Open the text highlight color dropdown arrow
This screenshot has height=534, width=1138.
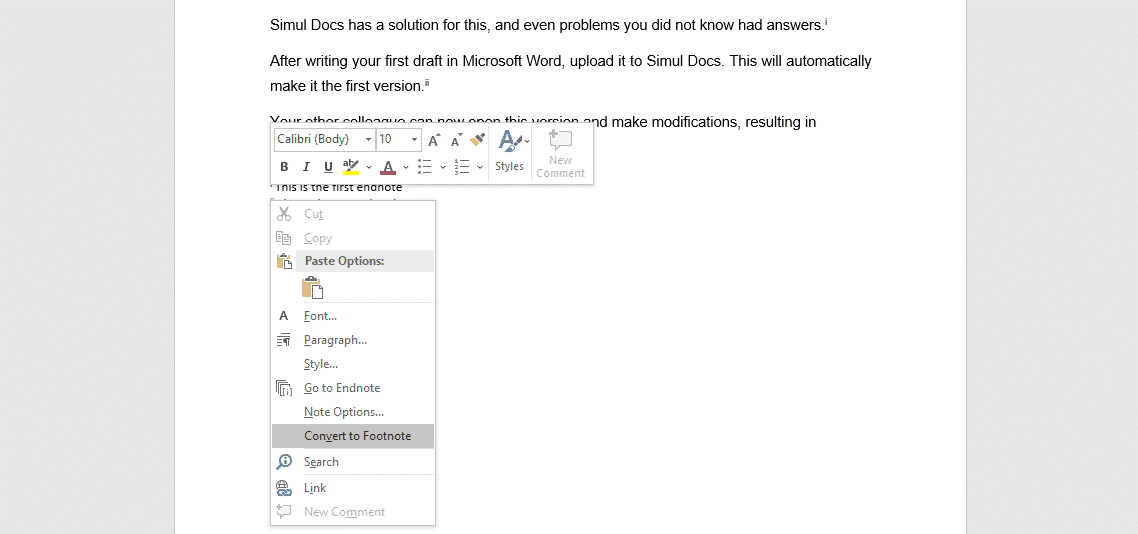pos(369,167)
